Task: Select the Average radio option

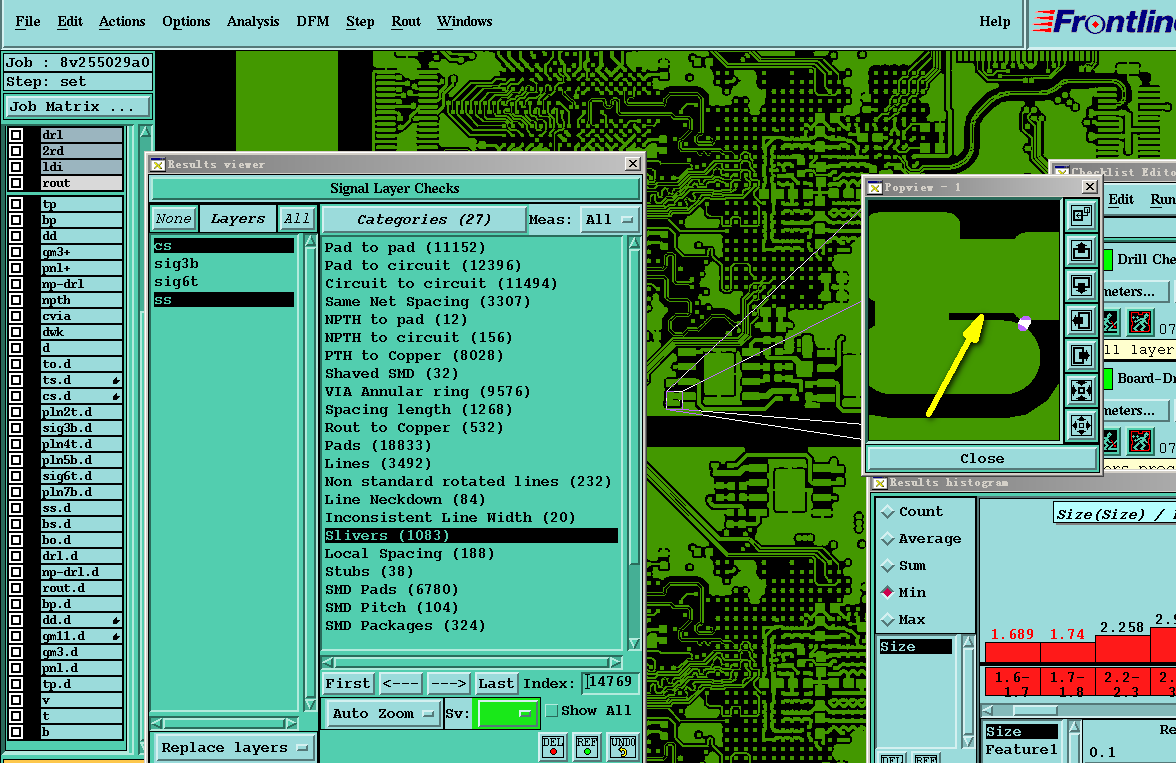Action: click(x=888, y=539)
